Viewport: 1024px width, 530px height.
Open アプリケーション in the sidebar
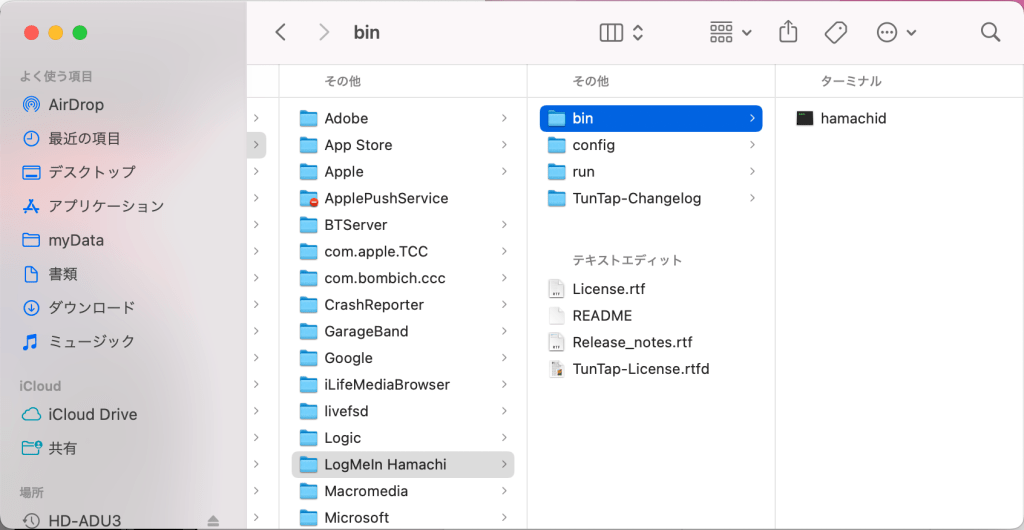(x=106, y=206)
